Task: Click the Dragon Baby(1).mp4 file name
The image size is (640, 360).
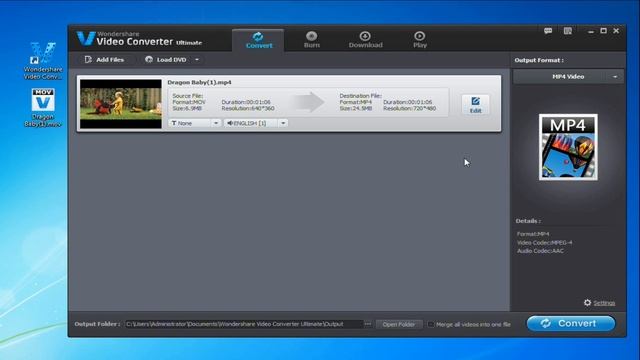Action: (x=199, y=82)
